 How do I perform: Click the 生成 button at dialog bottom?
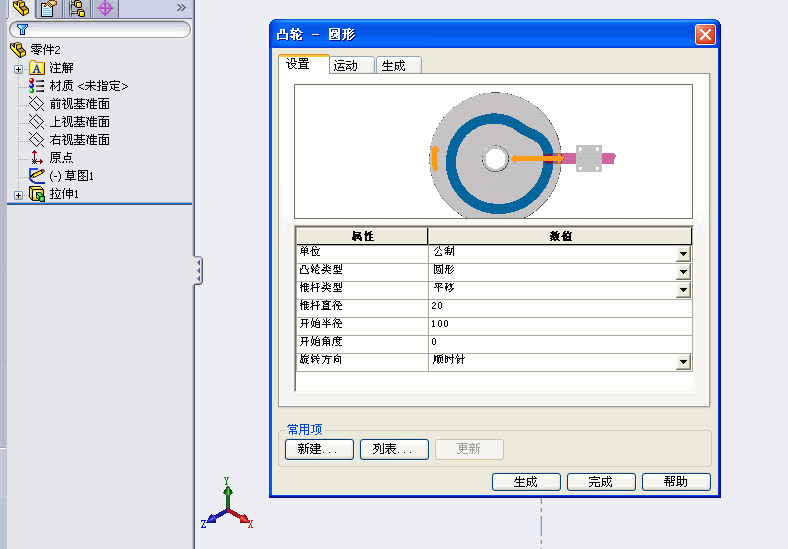click(526, 482)
